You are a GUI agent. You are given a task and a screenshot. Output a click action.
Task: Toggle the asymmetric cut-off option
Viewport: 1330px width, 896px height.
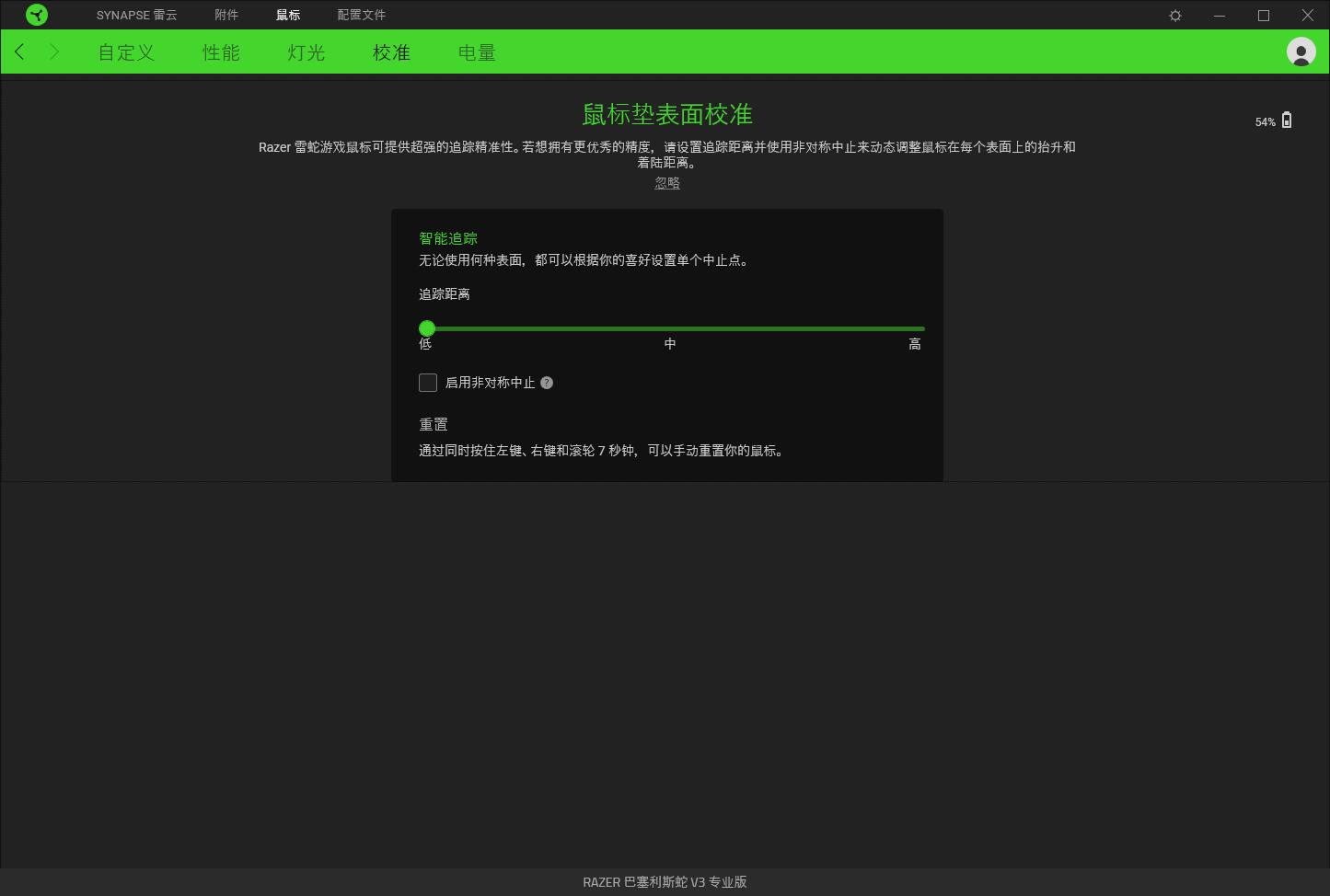[x=428, y=383]
